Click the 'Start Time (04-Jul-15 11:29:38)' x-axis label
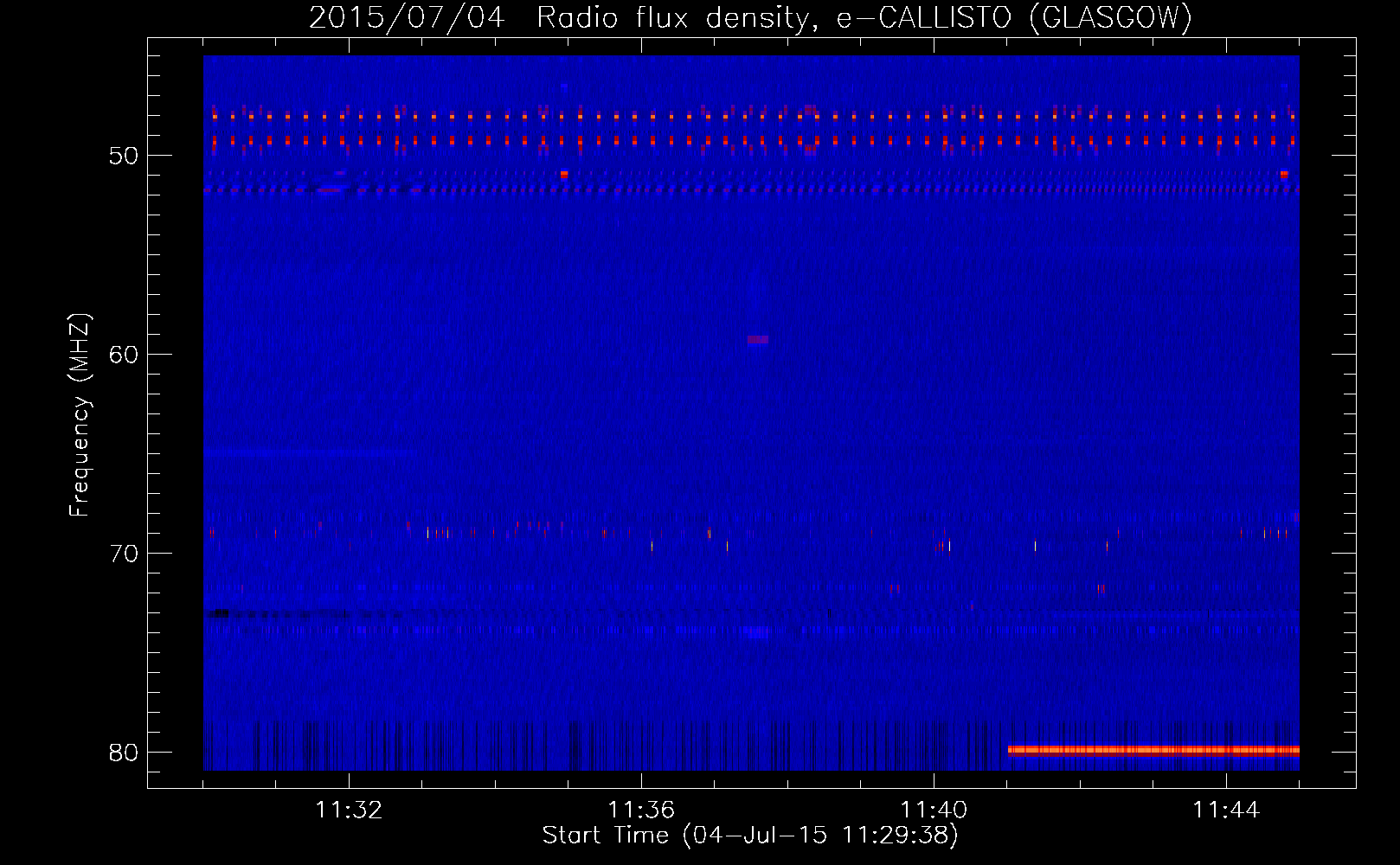 [750, 836]
